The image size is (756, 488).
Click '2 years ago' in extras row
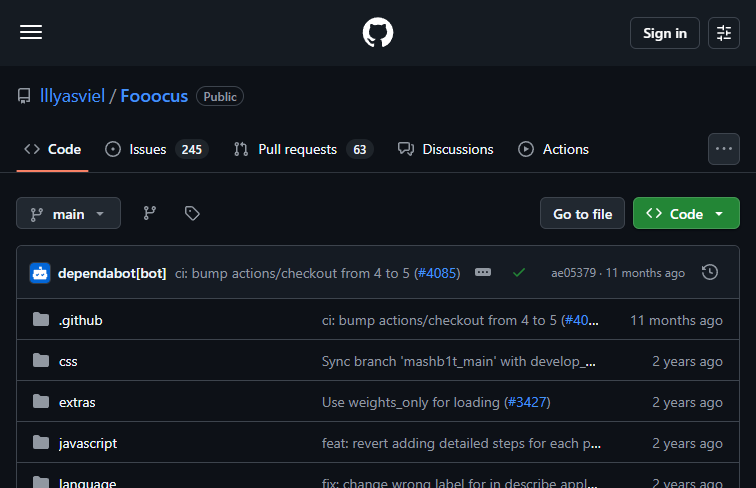tap(688, 402)
